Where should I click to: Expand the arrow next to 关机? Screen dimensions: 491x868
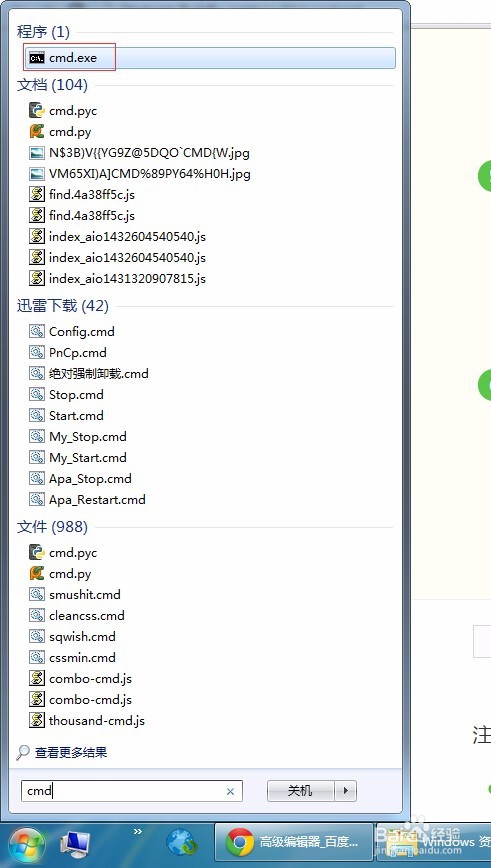tap(346, 791)
